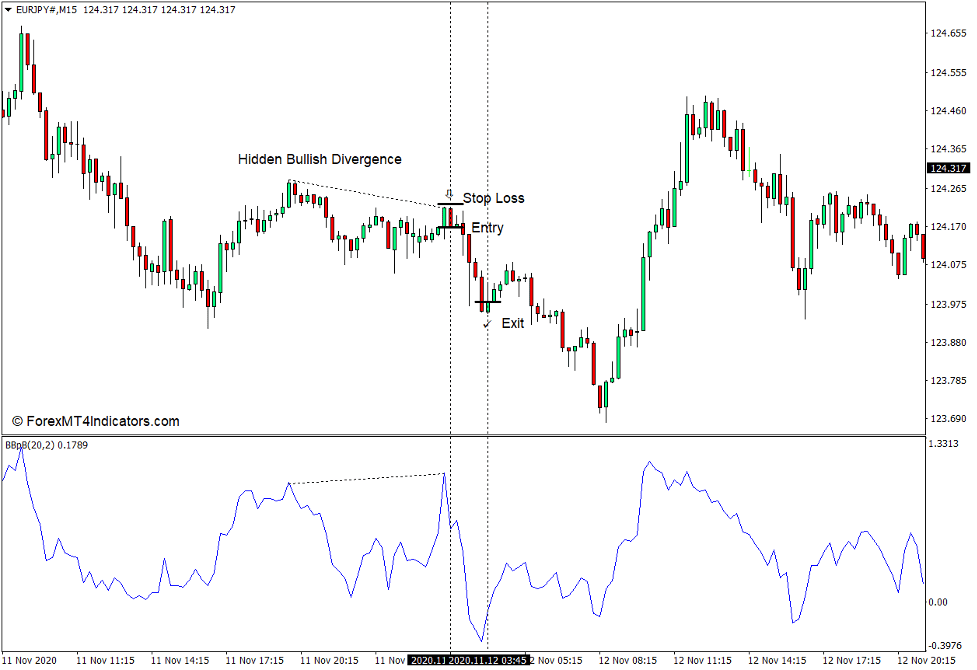Open the chart dropdown via the triangle icon

pyautogui.click(x=8, y=8)
